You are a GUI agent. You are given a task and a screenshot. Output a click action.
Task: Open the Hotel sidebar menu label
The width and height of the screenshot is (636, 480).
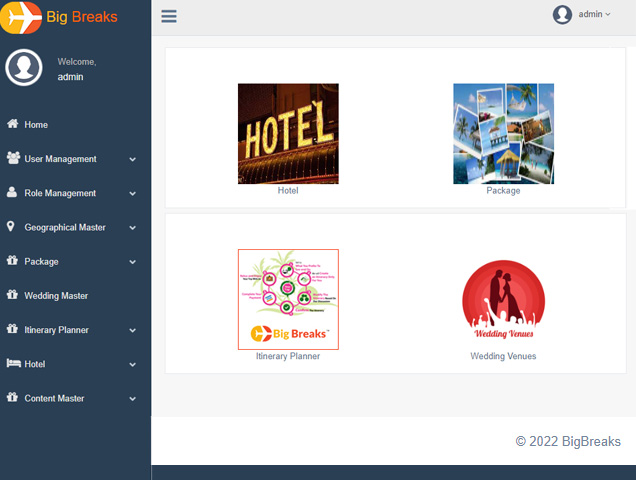click(x=34, y=364)
